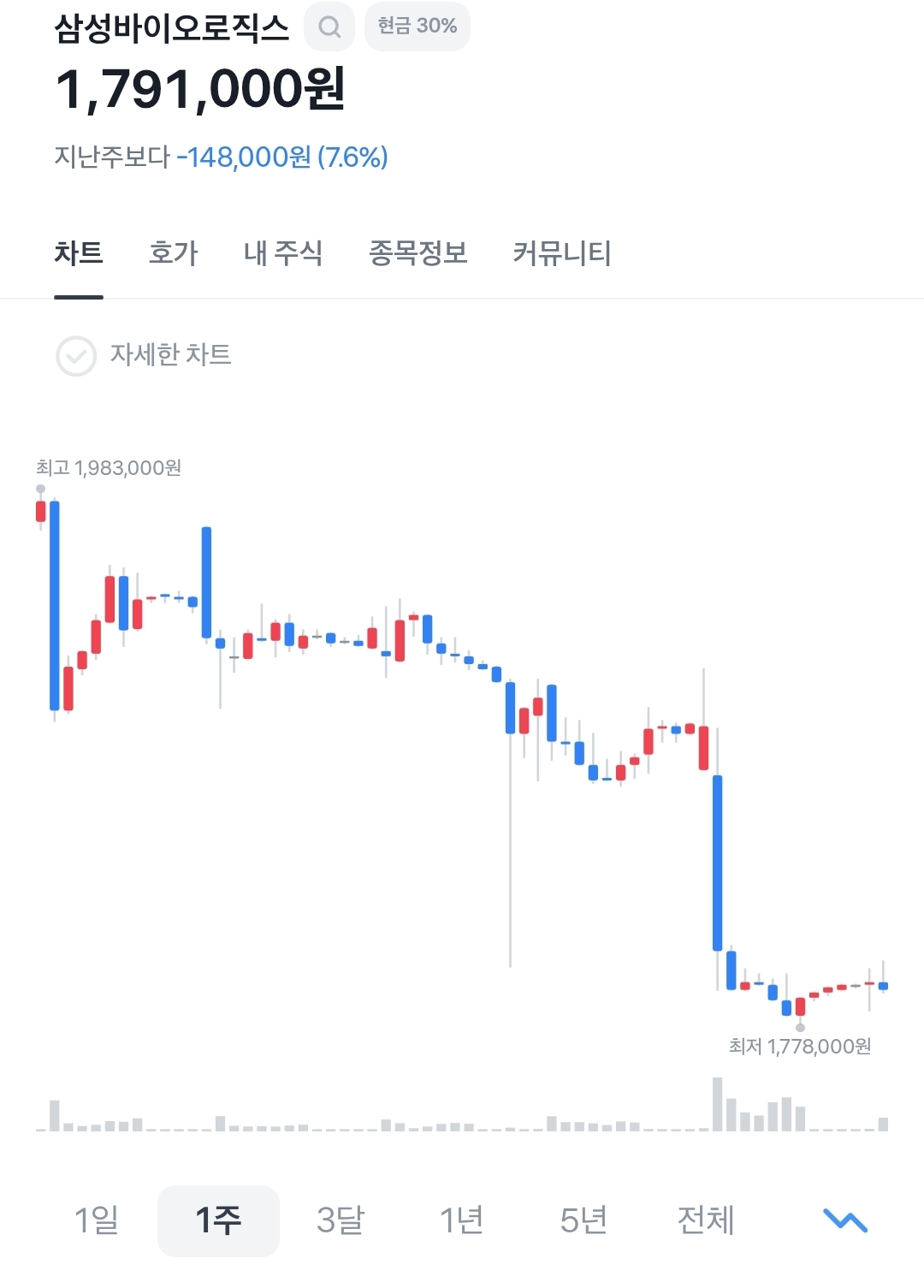Go to the 커뮤니티 tab
This screenshot has height=1288, width=924.
(x=561, y=253)
